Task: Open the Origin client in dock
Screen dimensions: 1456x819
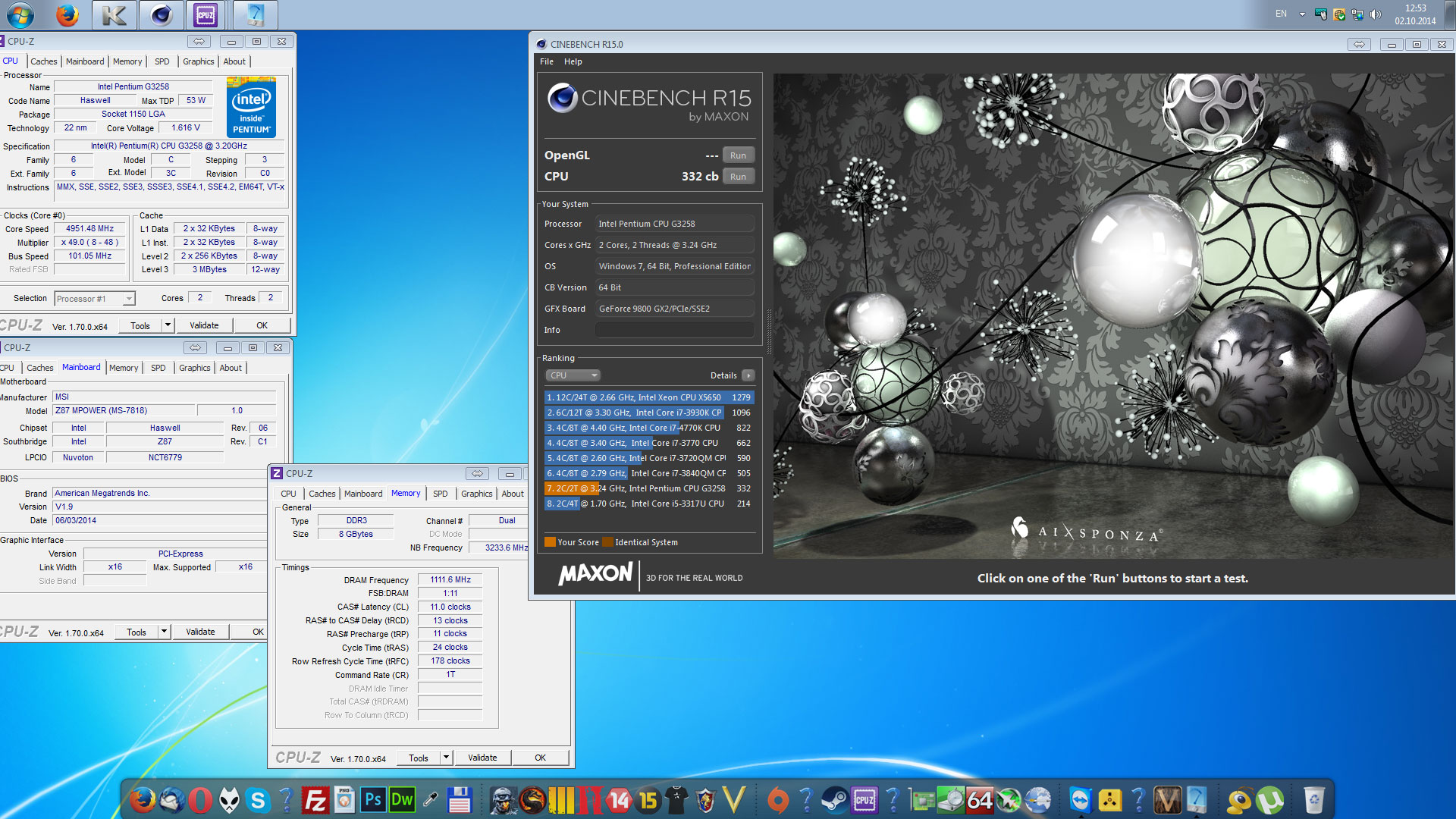Action: 777,799
